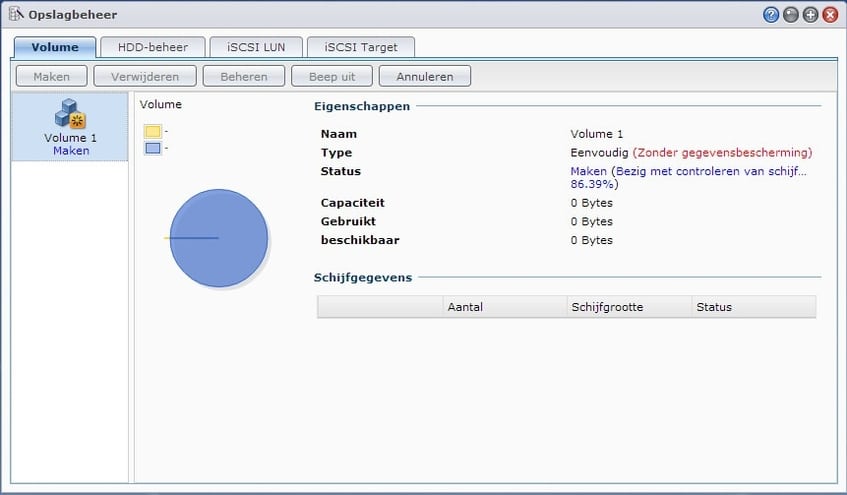Go to the iSCSI Target tab
This screenshot has height=495, width=847.
360,47
